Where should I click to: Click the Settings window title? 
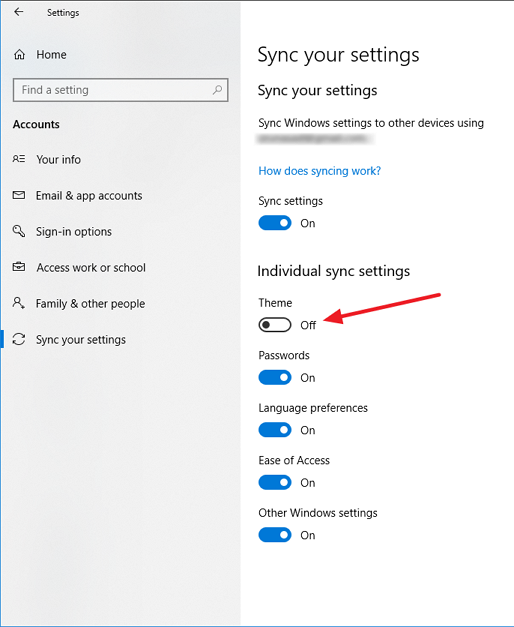(x=63, y=13)
